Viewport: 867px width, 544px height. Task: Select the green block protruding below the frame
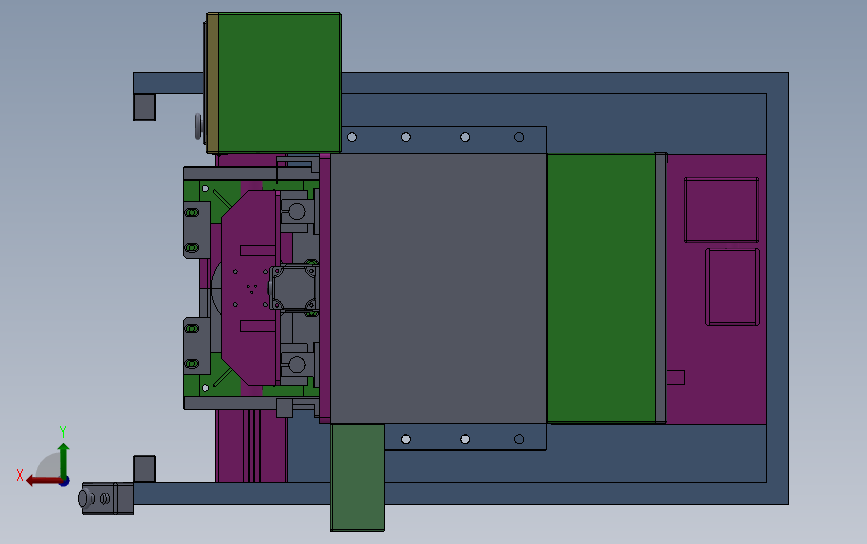coord(357,478)
